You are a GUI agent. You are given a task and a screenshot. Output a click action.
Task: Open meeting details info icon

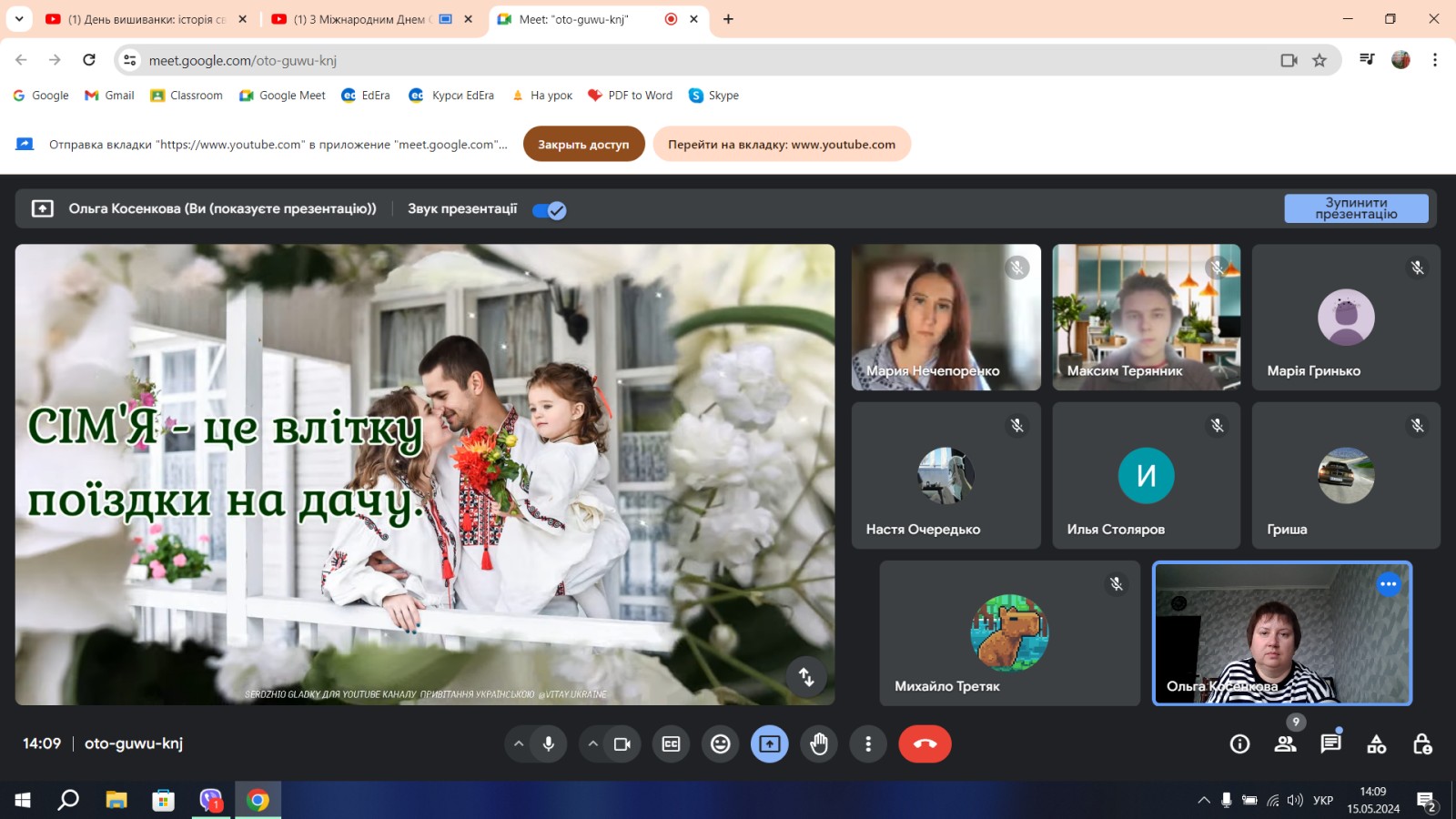pyautogui.click(x=1239, y=744)
